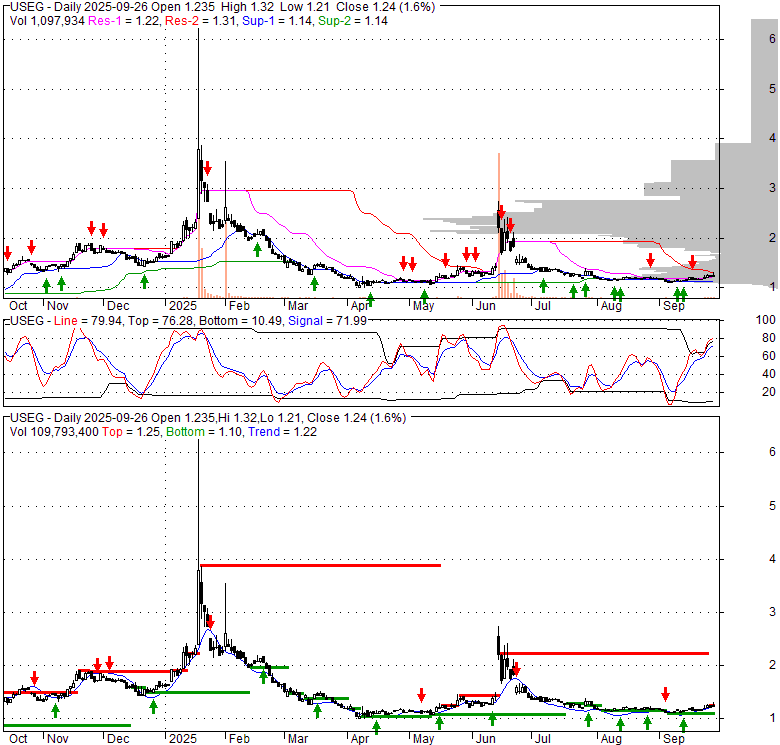Click the Jul label under lower price chart
The width and height of the screenshot is (780, 745).
(542, 739)
